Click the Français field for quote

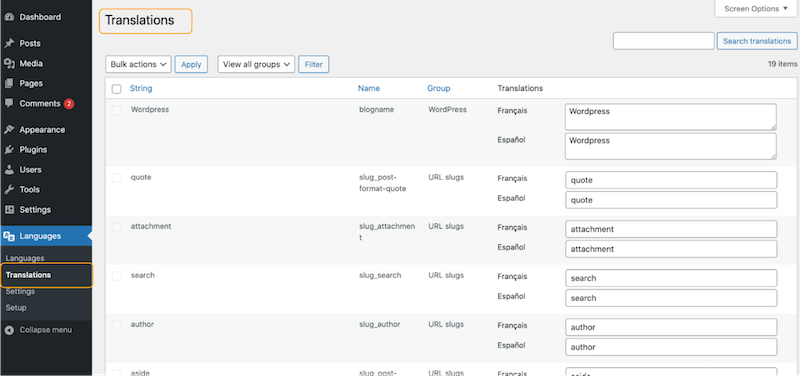[671, 180]
